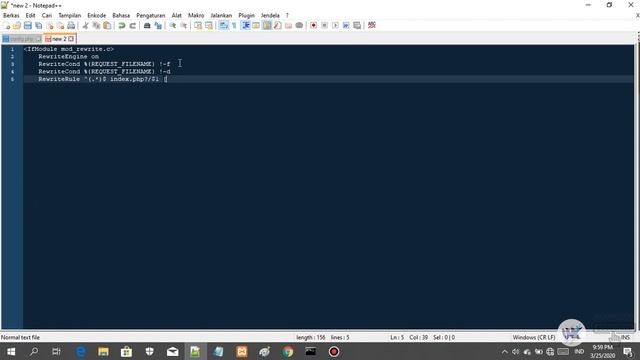Start macro recording with the red record icon
Image resolution: width=640 pixels, height=360 pixels.
coord(313,26)
